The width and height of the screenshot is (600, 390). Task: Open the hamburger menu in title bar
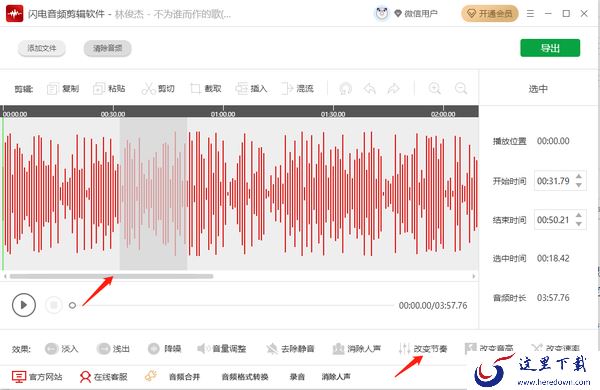tap(530, 14)
